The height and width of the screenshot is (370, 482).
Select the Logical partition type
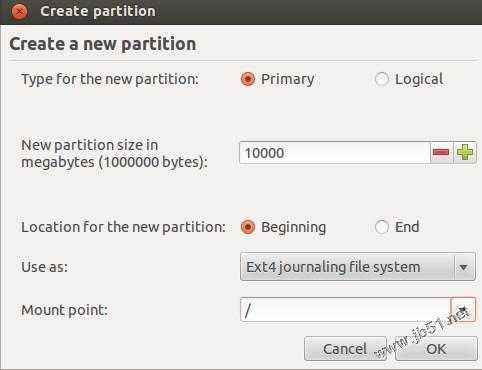pos(382,79)
